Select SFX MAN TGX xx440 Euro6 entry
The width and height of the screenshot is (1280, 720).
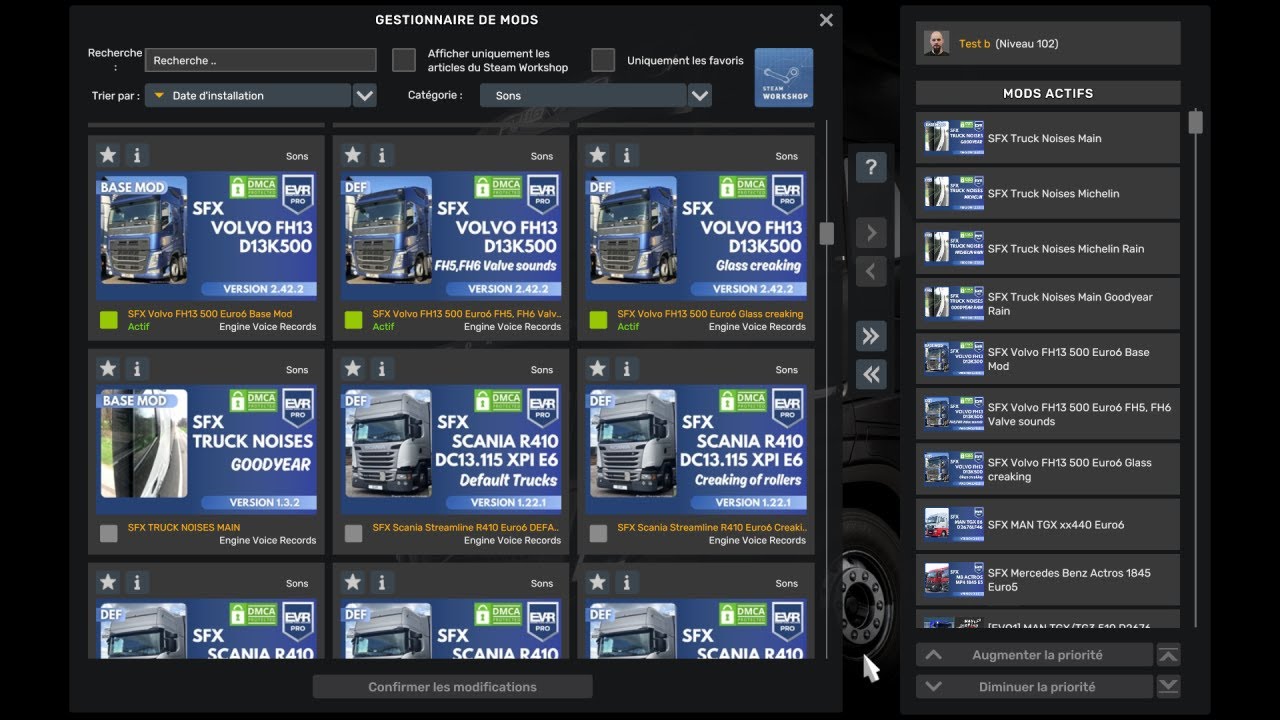(1048, 525)
